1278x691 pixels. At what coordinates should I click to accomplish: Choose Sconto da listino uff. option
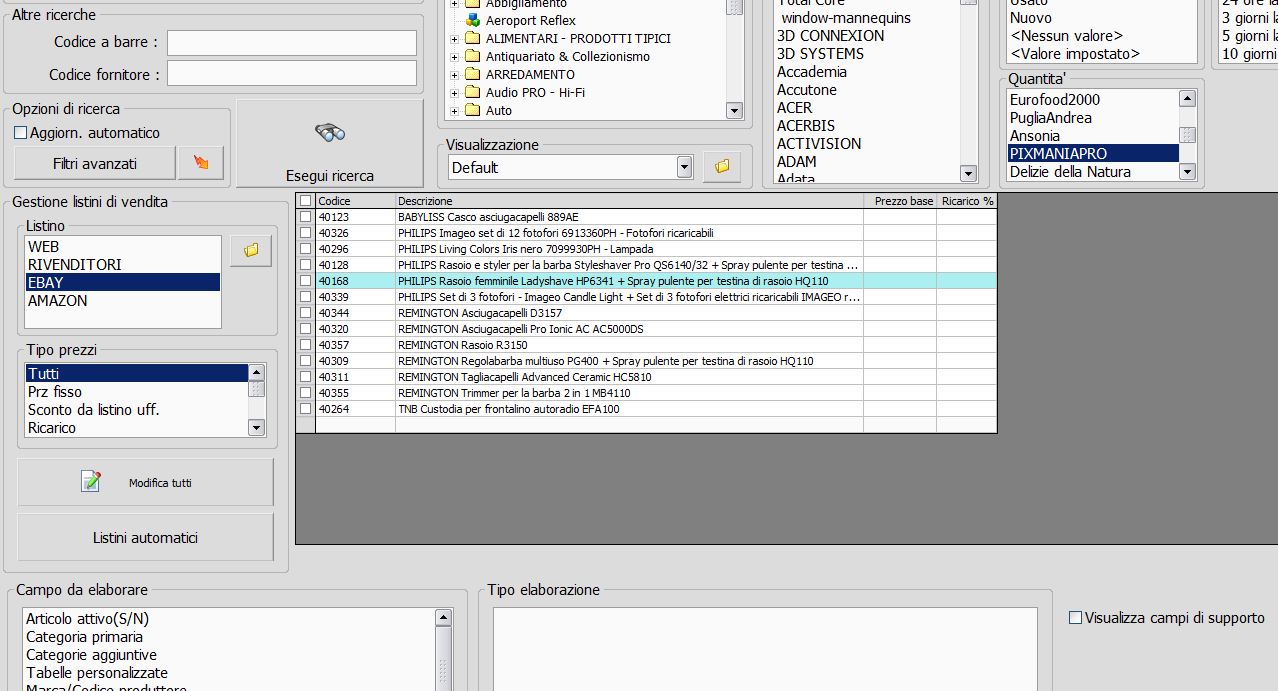point(136,409)
